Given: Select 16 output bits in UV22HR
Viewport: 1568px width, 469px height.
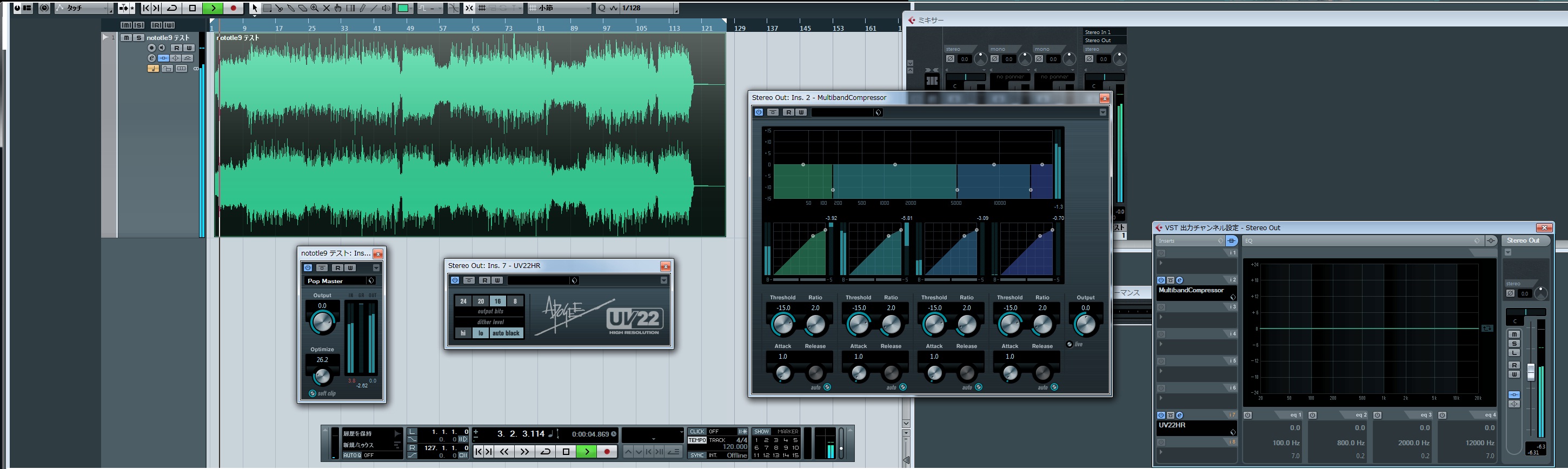Looking at the screenshot, I should click(x=498, y=301).
